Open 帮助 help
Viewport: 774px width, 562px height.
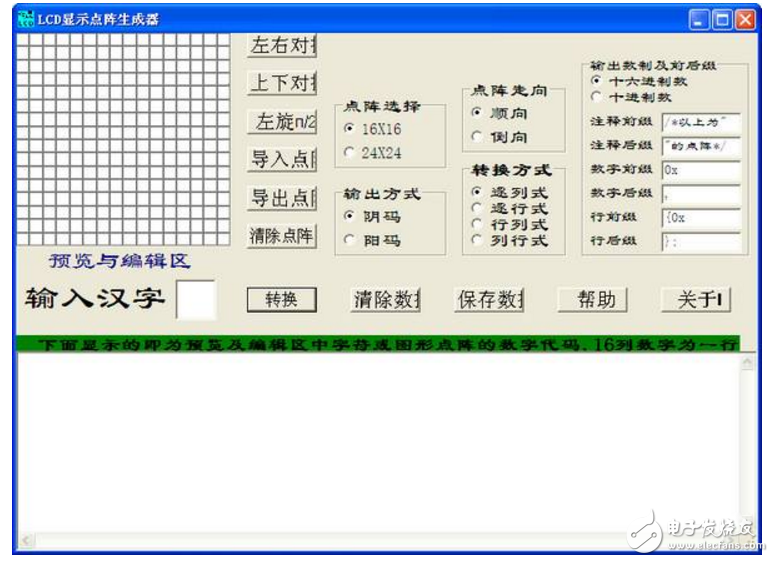point(593,300)
